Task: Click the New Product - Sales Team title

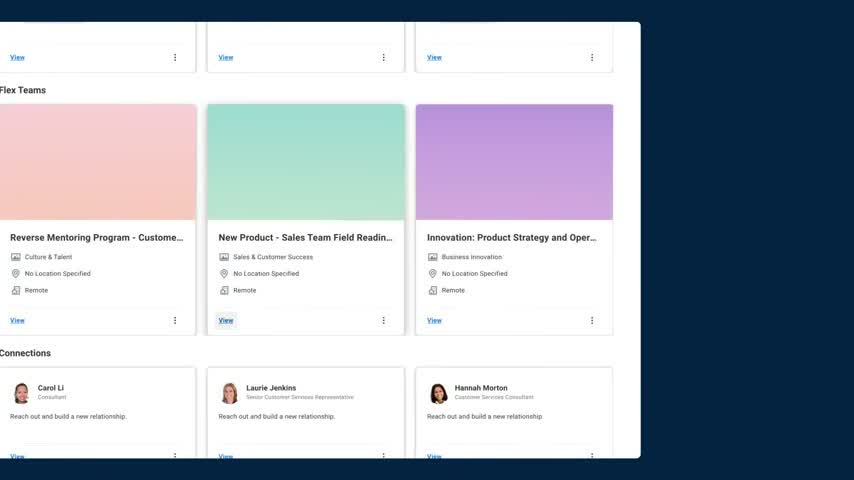Action: [x=306, y=238]
